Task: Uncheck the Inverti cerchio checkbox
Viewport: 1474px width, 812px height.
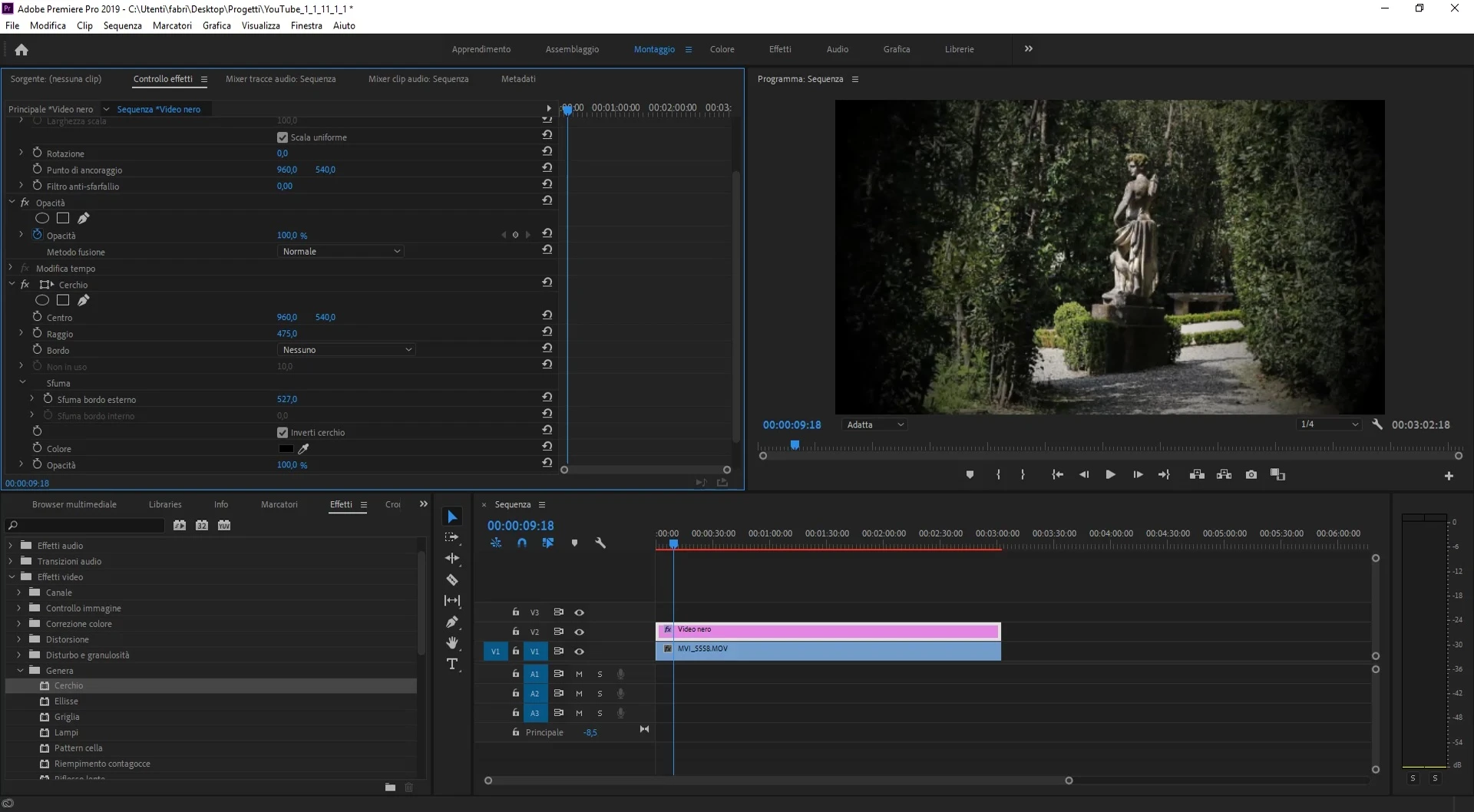Action: 283,433
